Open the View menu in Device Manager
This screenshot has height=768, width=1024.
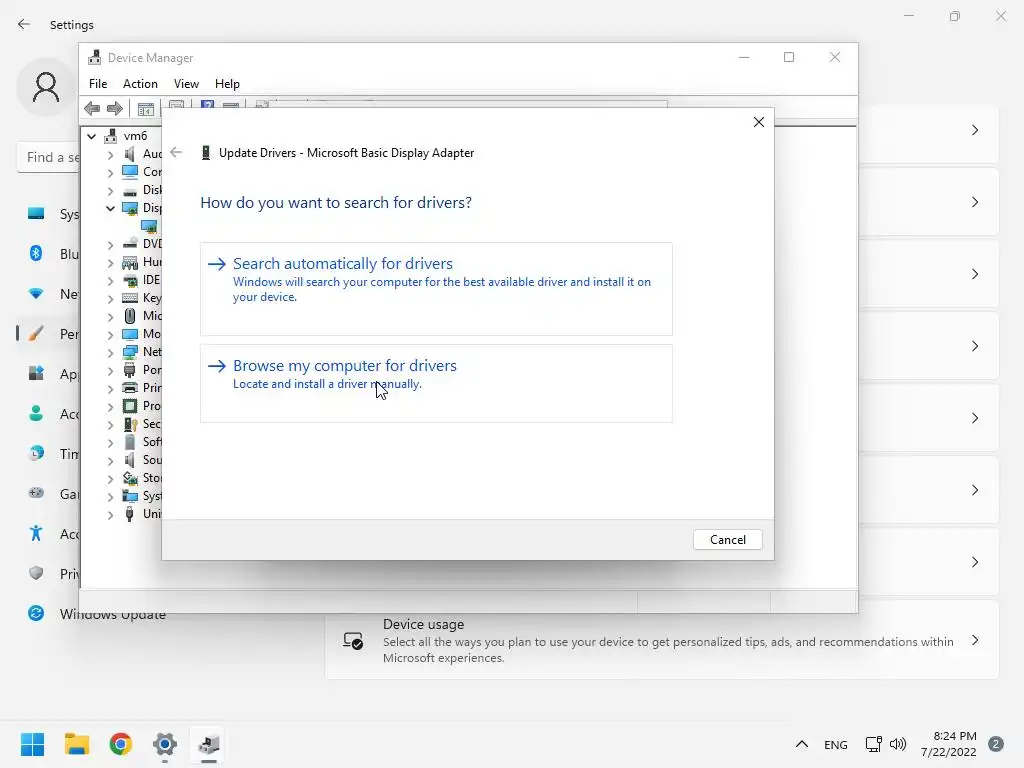pyautogui.click(x=186, y=84)
